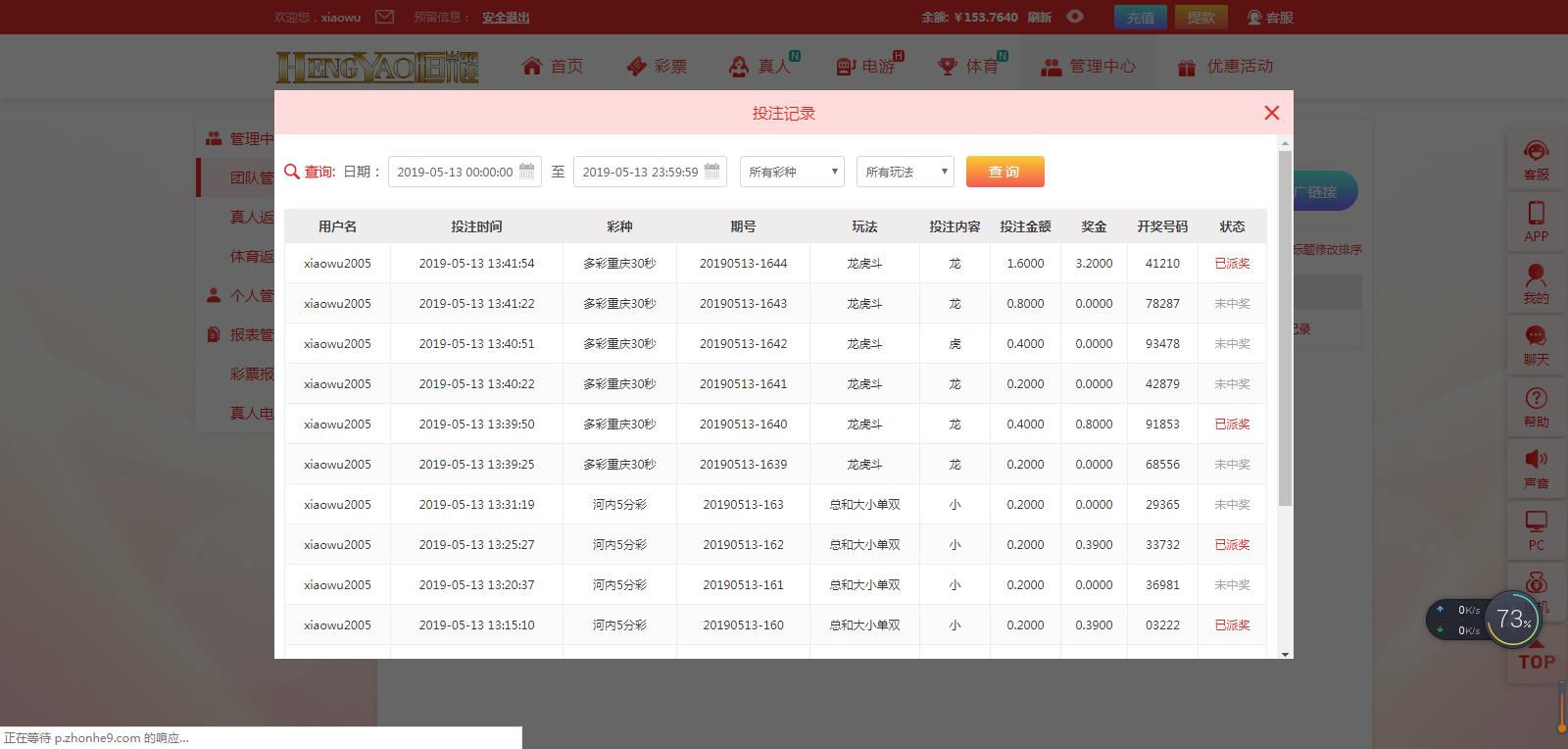This screenshot has width=1568, height=749.
Task: Toggle the sound speaker icon
Action: [x=1536, y=460]
